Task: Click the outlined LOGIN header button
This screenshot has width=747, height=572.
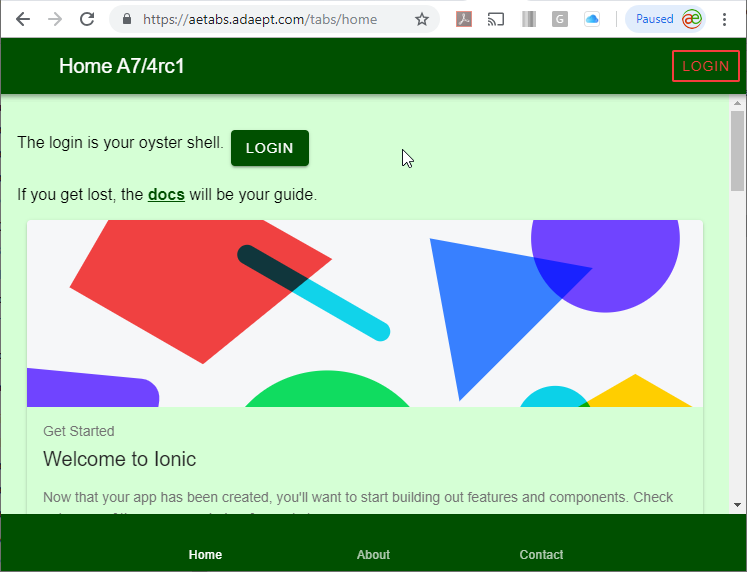Action: [705, 66]
